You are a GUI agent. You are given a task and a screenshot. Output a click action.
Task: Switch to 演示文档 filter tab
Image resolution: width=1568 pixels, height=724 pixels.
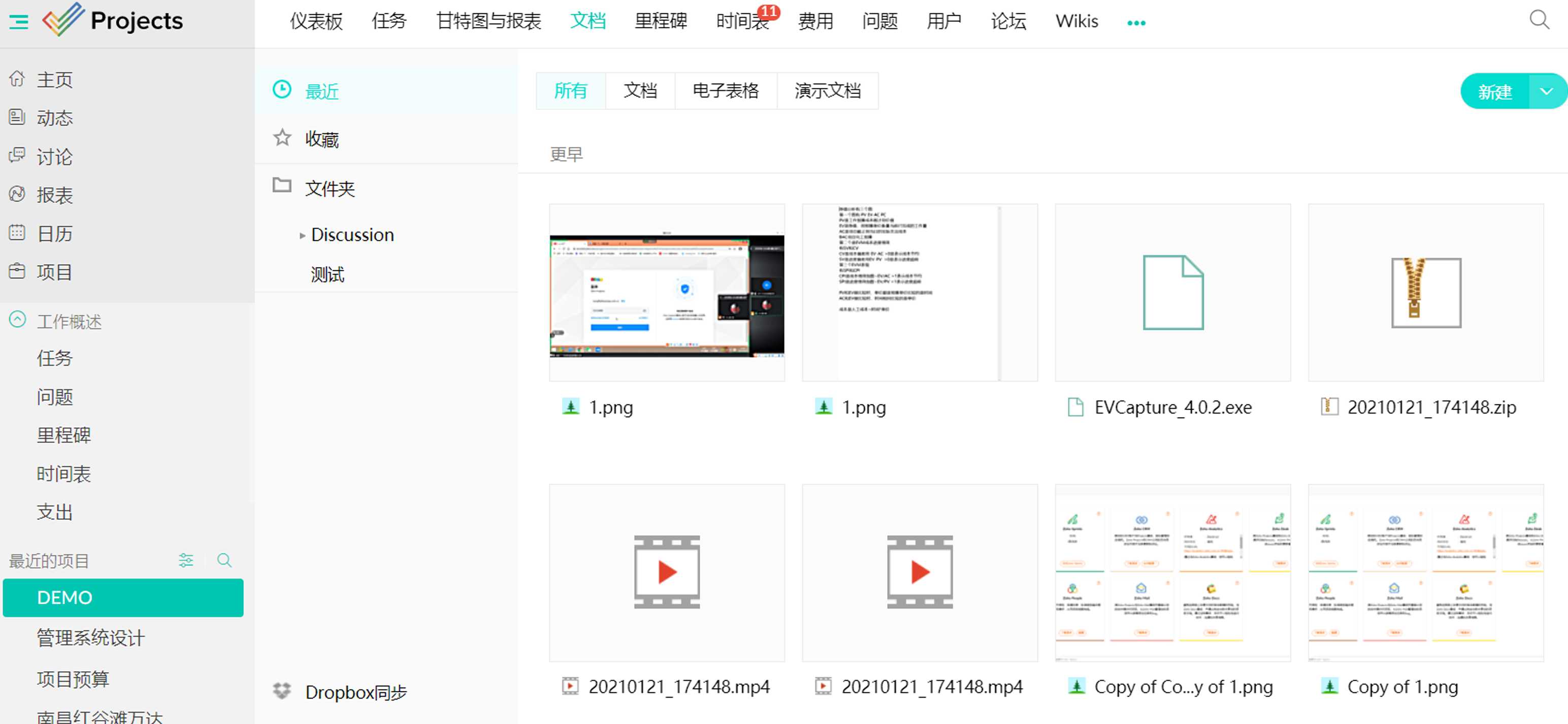(827, 91)
